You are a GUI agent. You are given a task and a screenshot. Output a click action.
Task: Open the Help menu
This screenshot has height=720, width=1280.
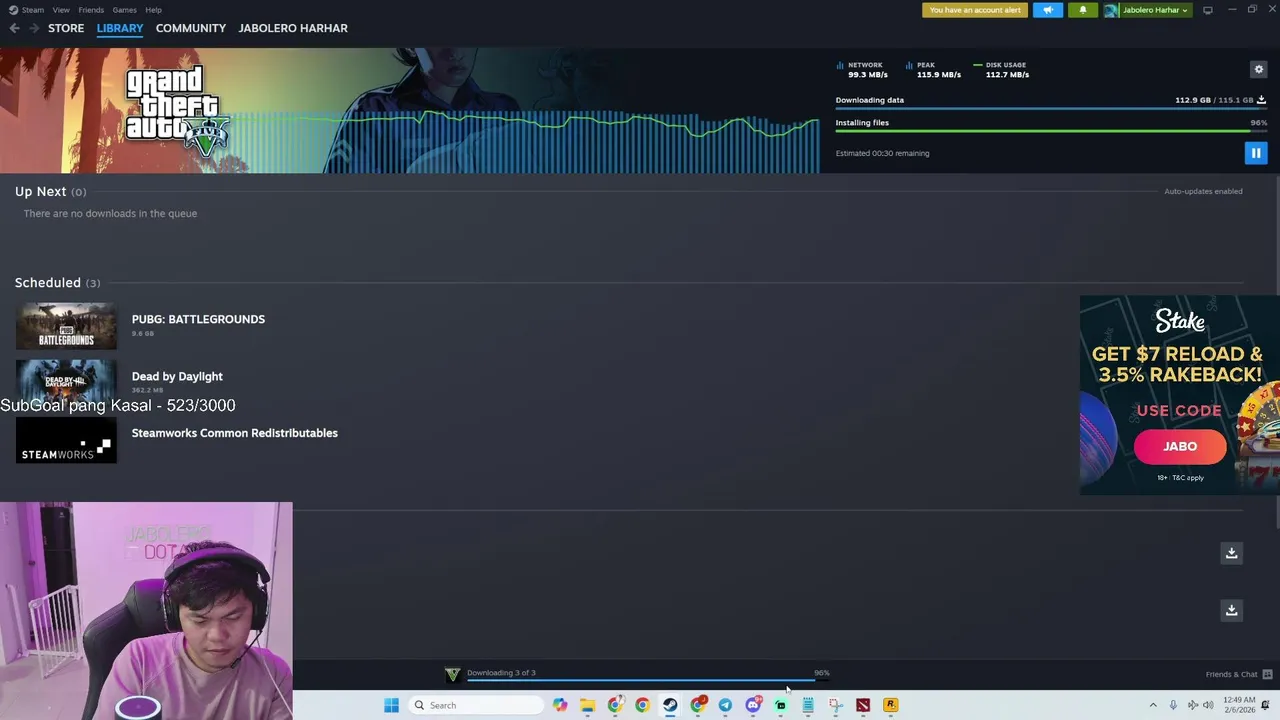click(x=153, y=10)
